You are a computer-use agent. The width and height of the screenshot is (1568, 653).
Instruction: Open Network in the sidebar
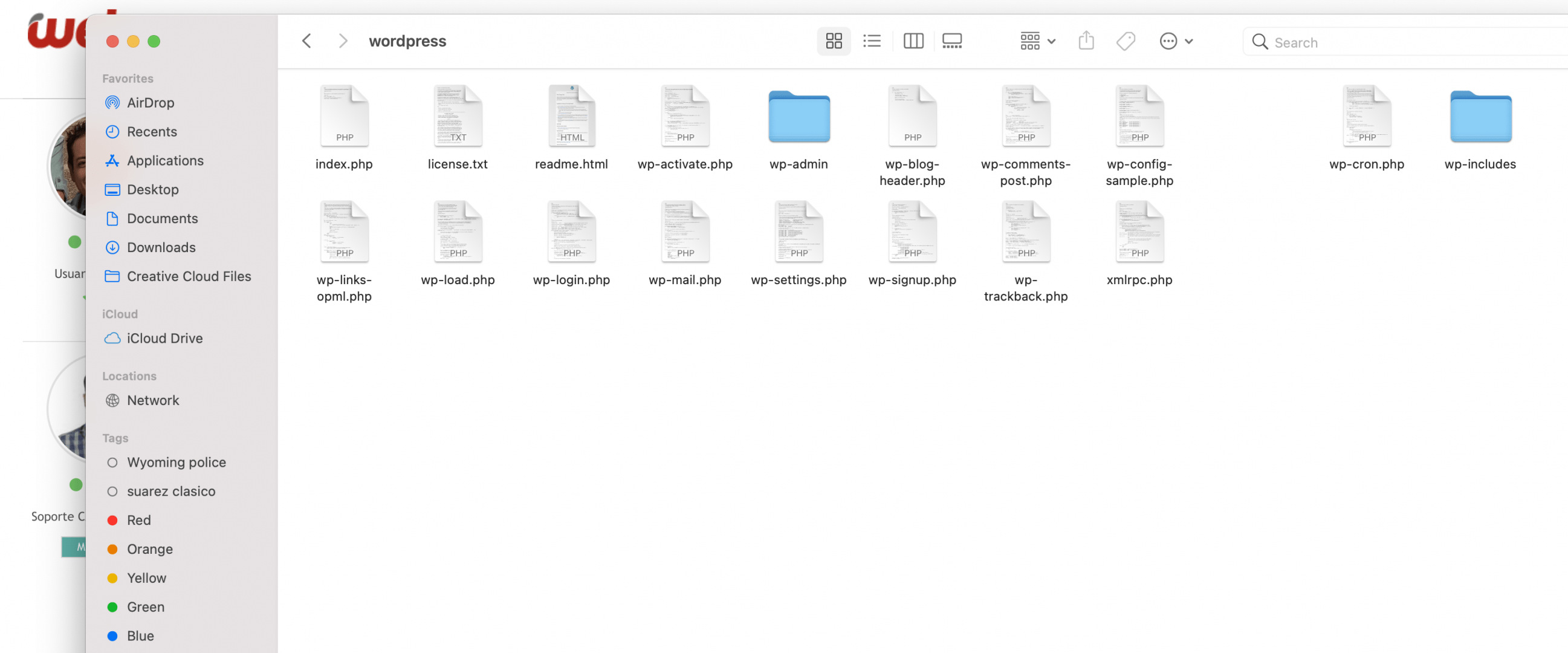[x=183, y=400]
